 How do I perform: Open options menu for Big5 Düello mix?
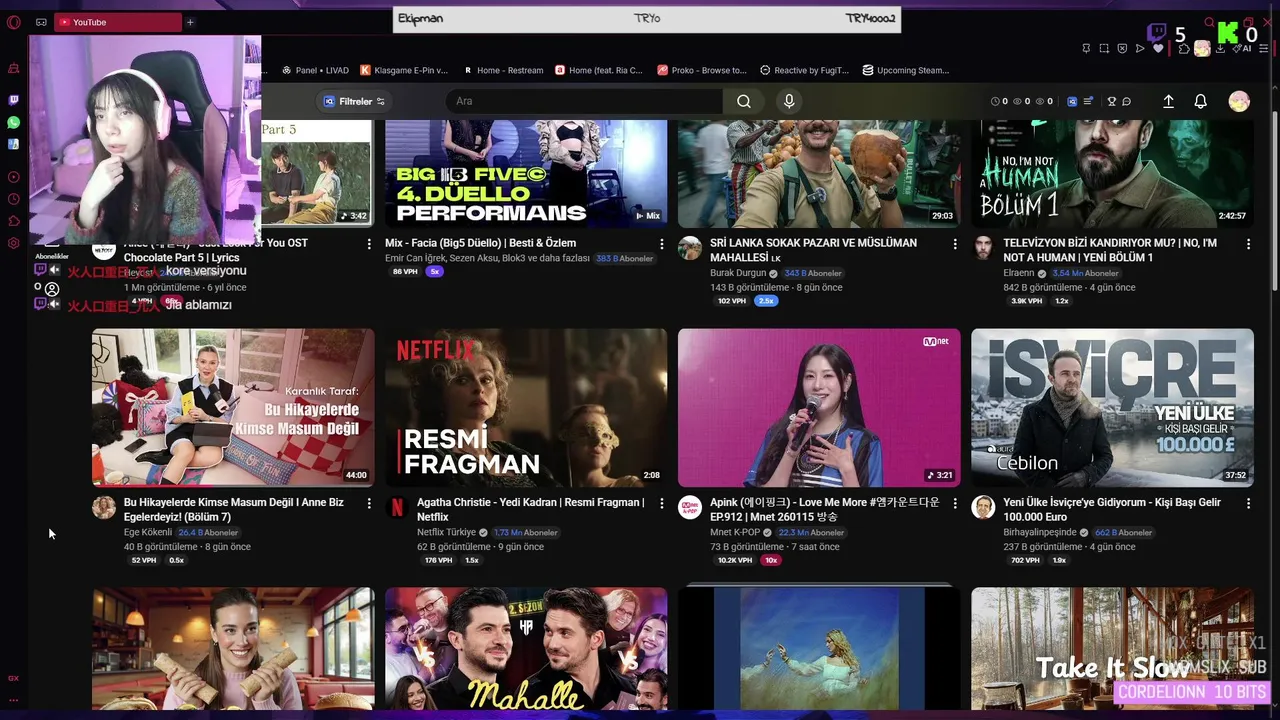661,244
